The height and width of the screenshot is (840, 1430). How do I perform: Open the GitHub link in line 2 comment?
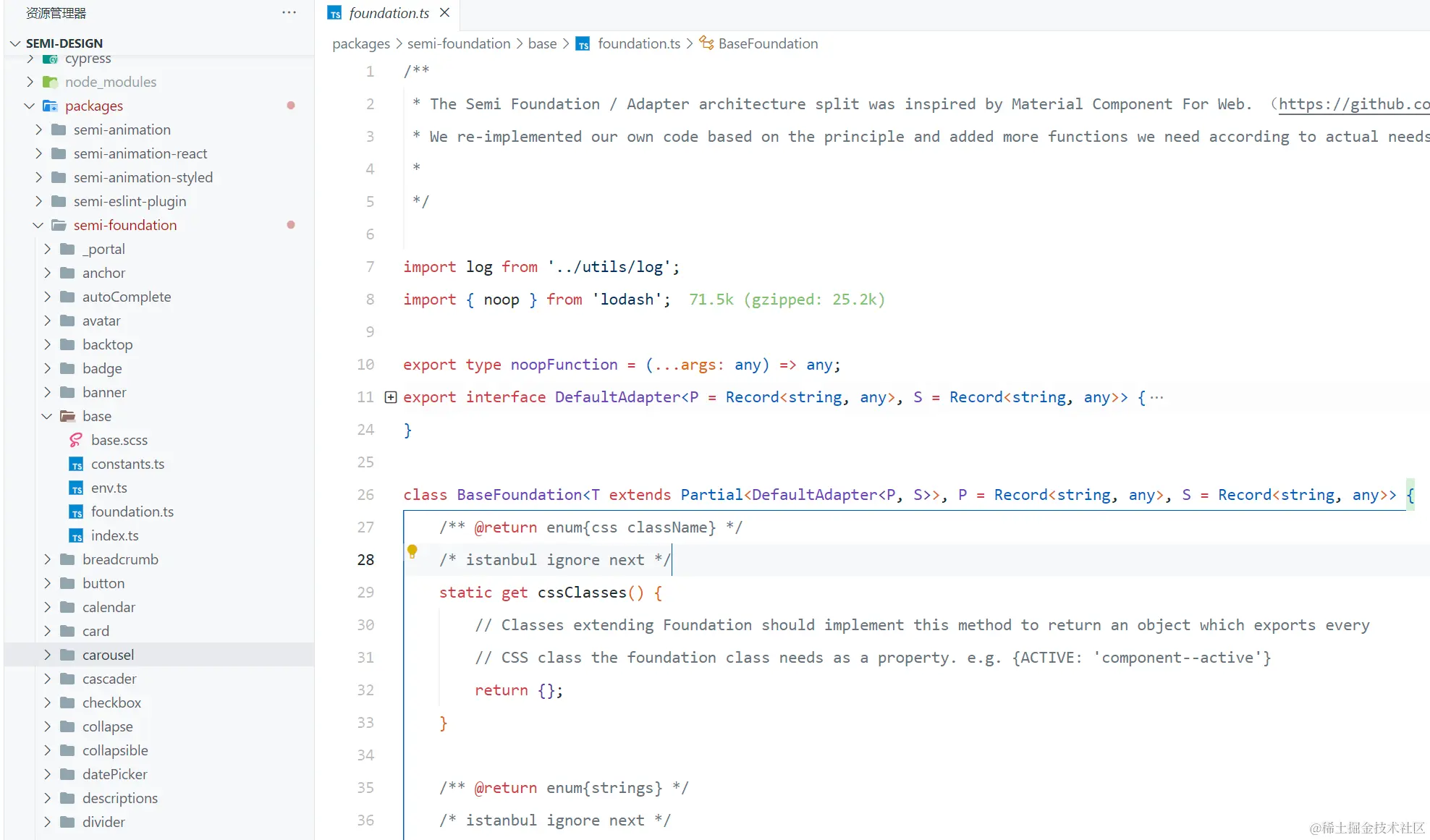click(1352, 104)
